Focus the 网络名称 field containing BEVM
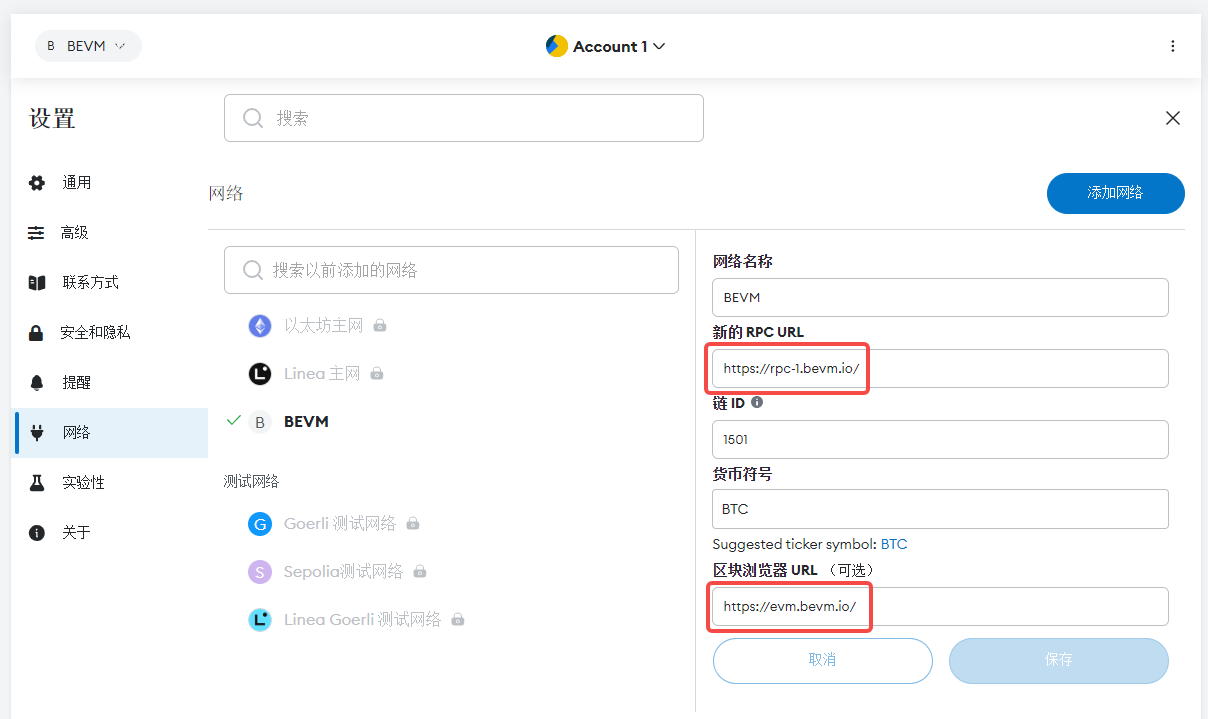 click(940, 297)
